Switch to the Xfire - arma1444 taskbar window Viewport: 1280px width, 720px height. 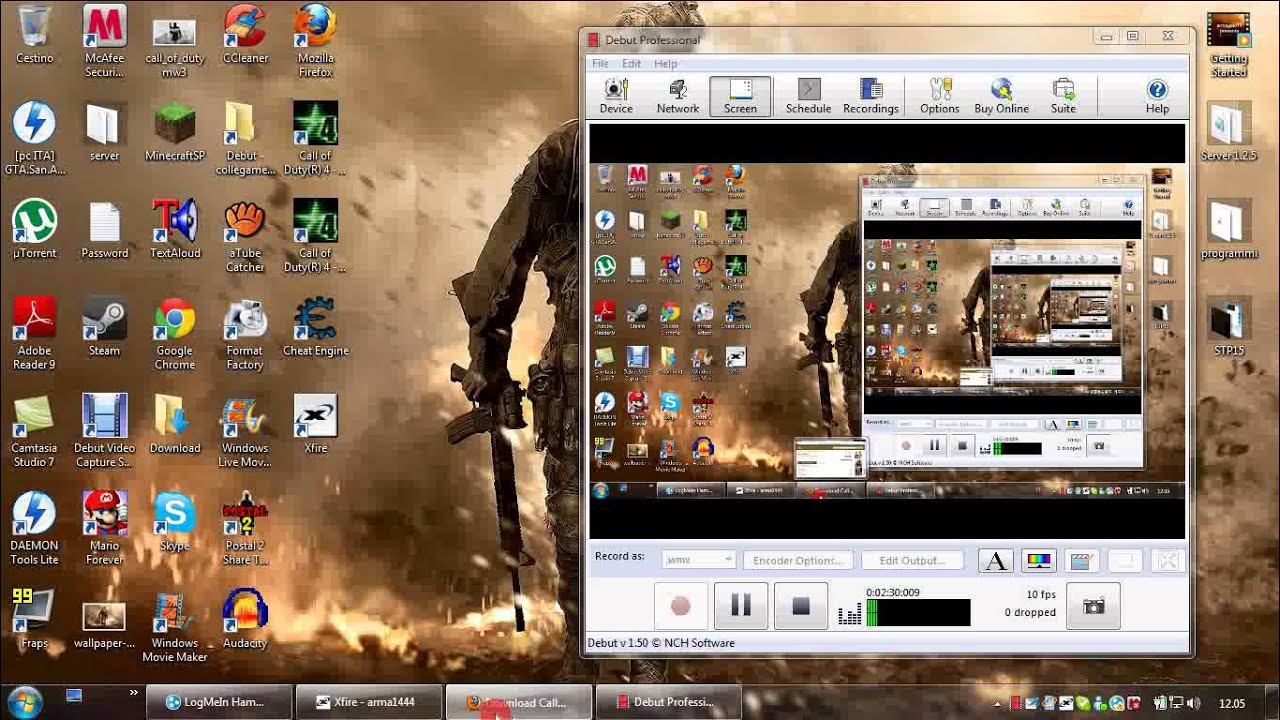coord(369,702)
